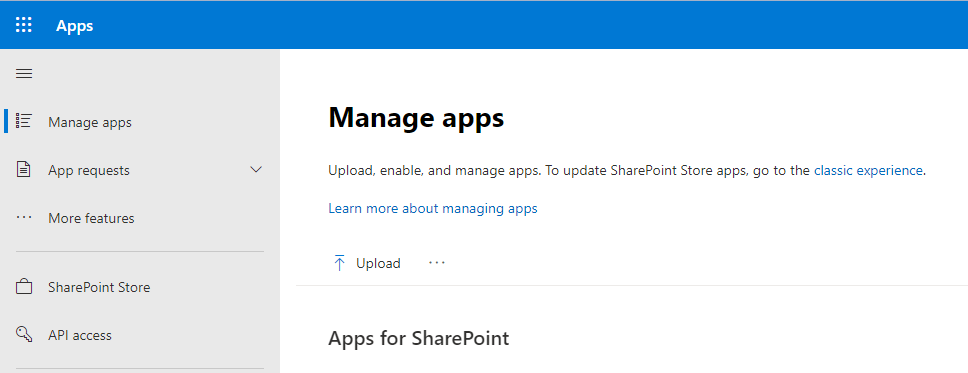This screenshot has width=968, height=373.
Task: Click the Upload button label
Action: pyautogui.click(x=378, y=264)
